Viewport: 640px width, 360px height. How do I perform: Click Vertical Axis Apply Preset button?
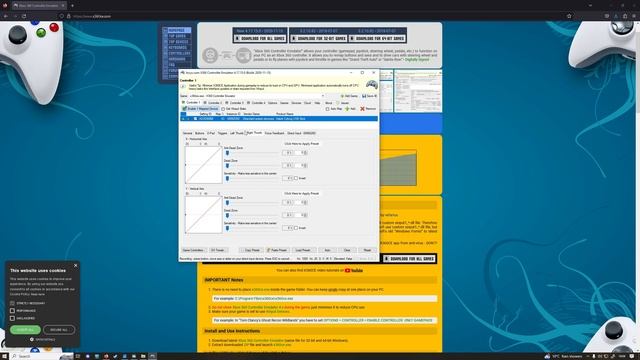click(x=301, y=193)
